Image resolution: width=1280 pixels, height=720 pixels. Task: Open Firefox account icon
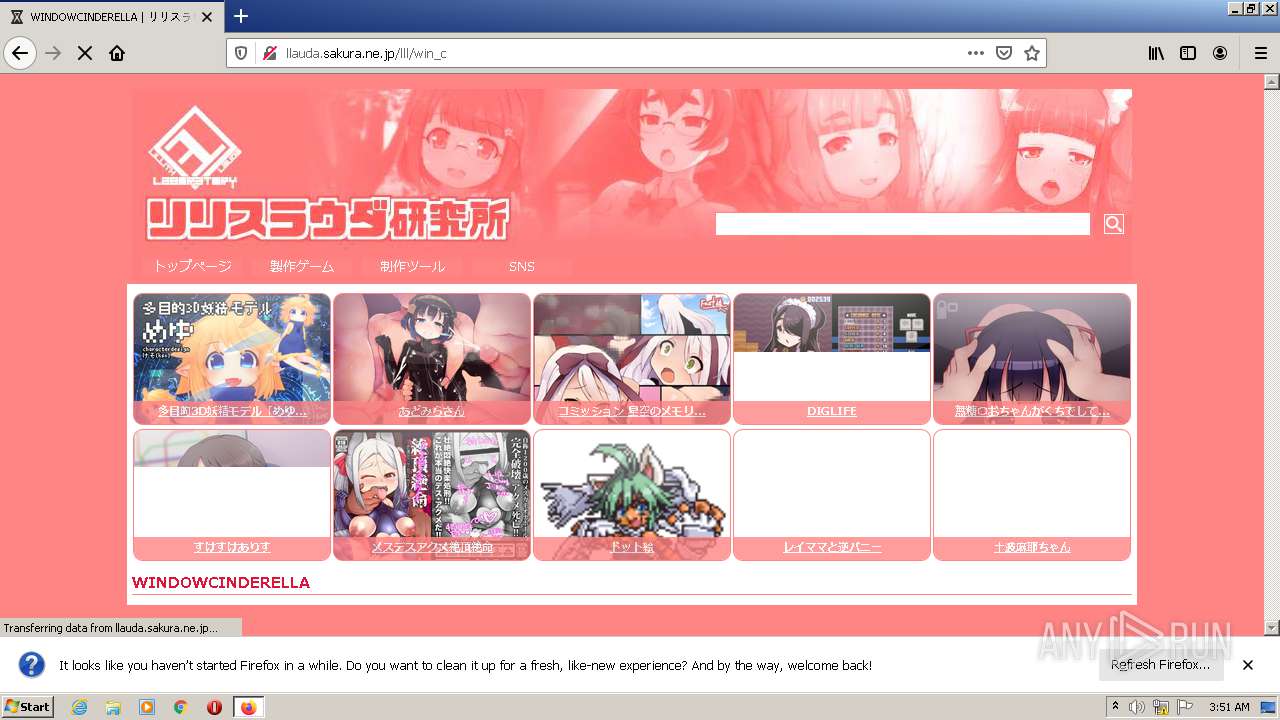(1220, 53)
